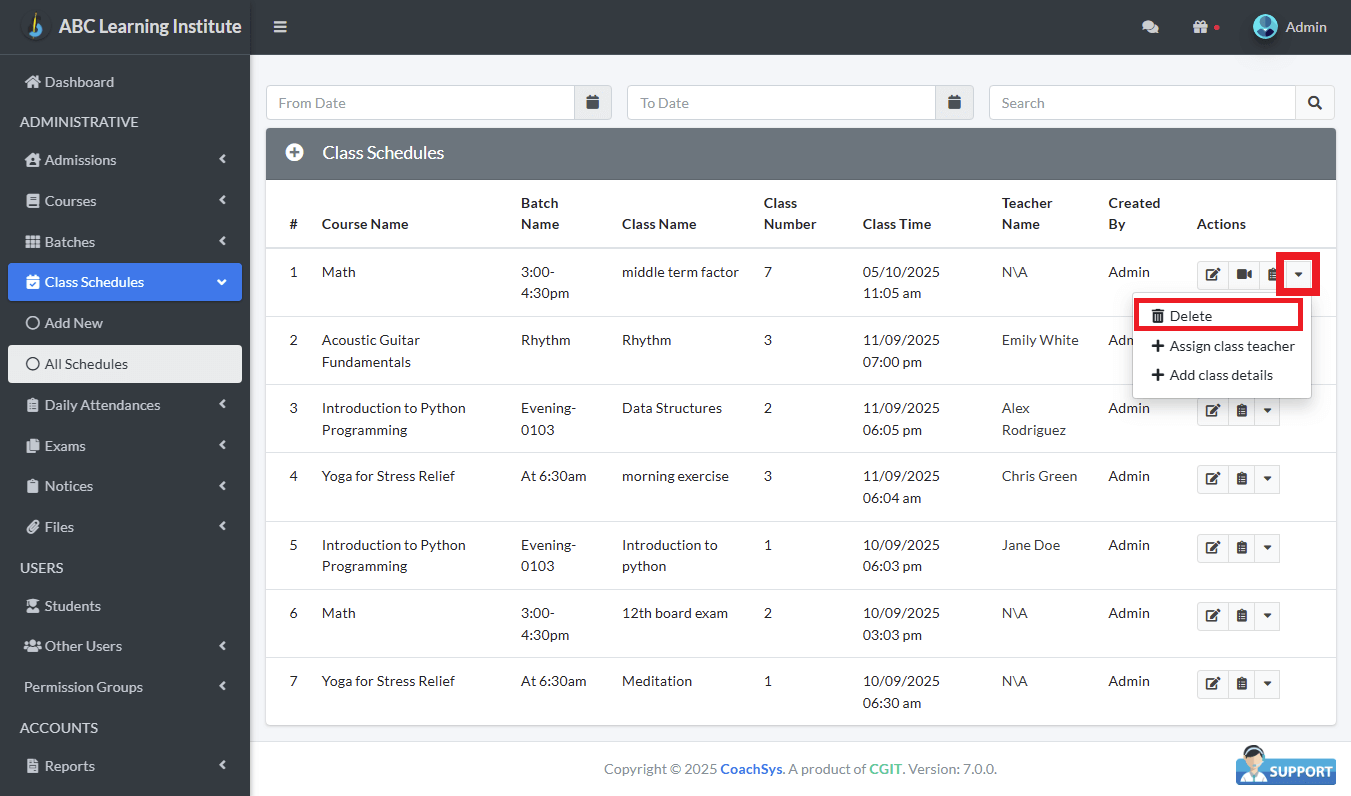Screen dimensions: 1351x796
Task: Open the From Date calendar picker icon
Action: coord(593,103)
